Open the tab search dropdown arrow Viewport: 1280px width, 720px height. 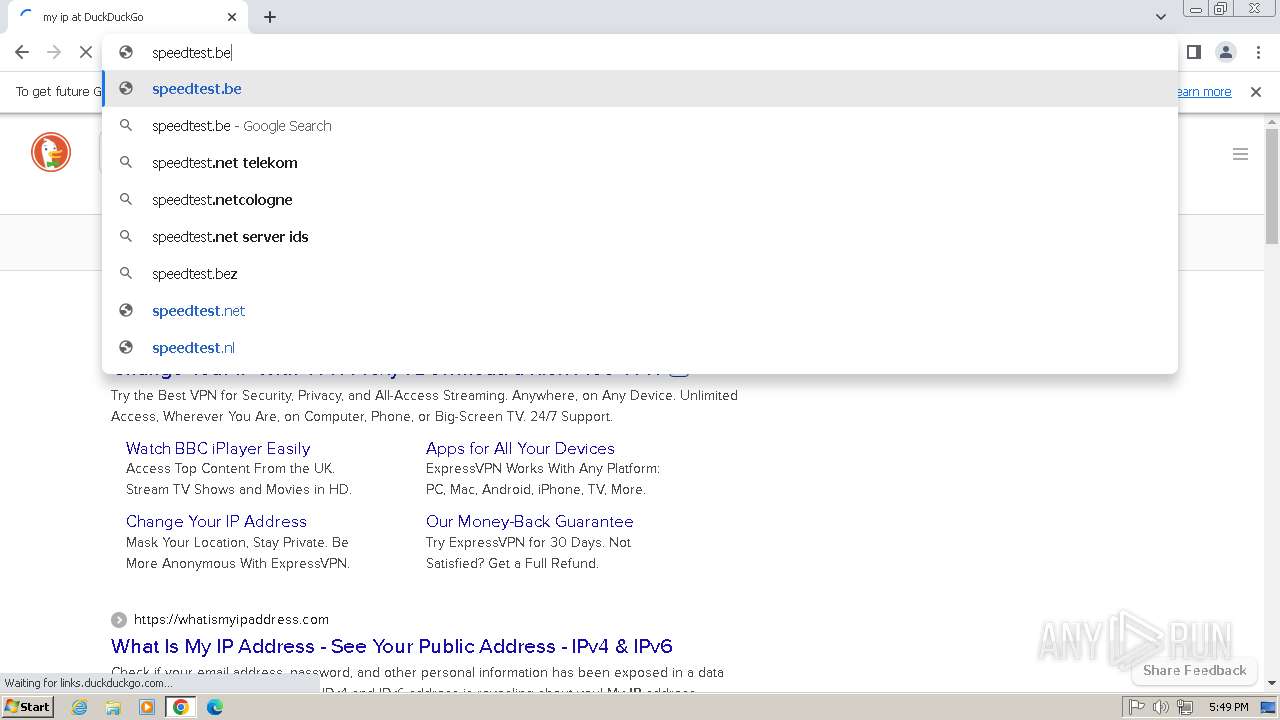(1160, 17)
